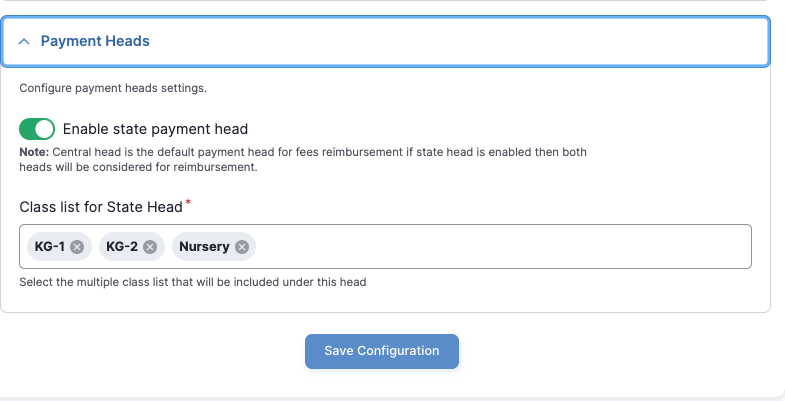Remove the KG-2 class chip
Screen dimensions: 785x401
(x=150, y=246)
